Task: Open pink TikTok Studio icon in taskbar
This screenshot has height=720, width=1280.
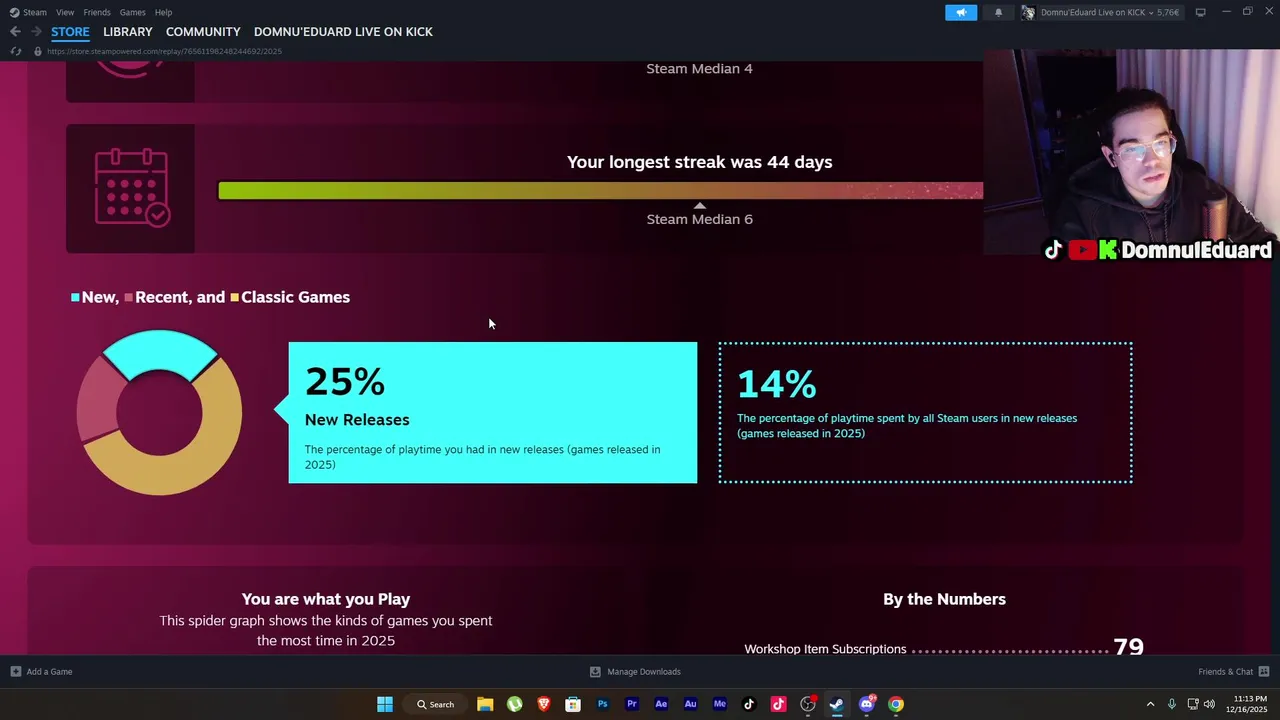Action: coord(778,704)
